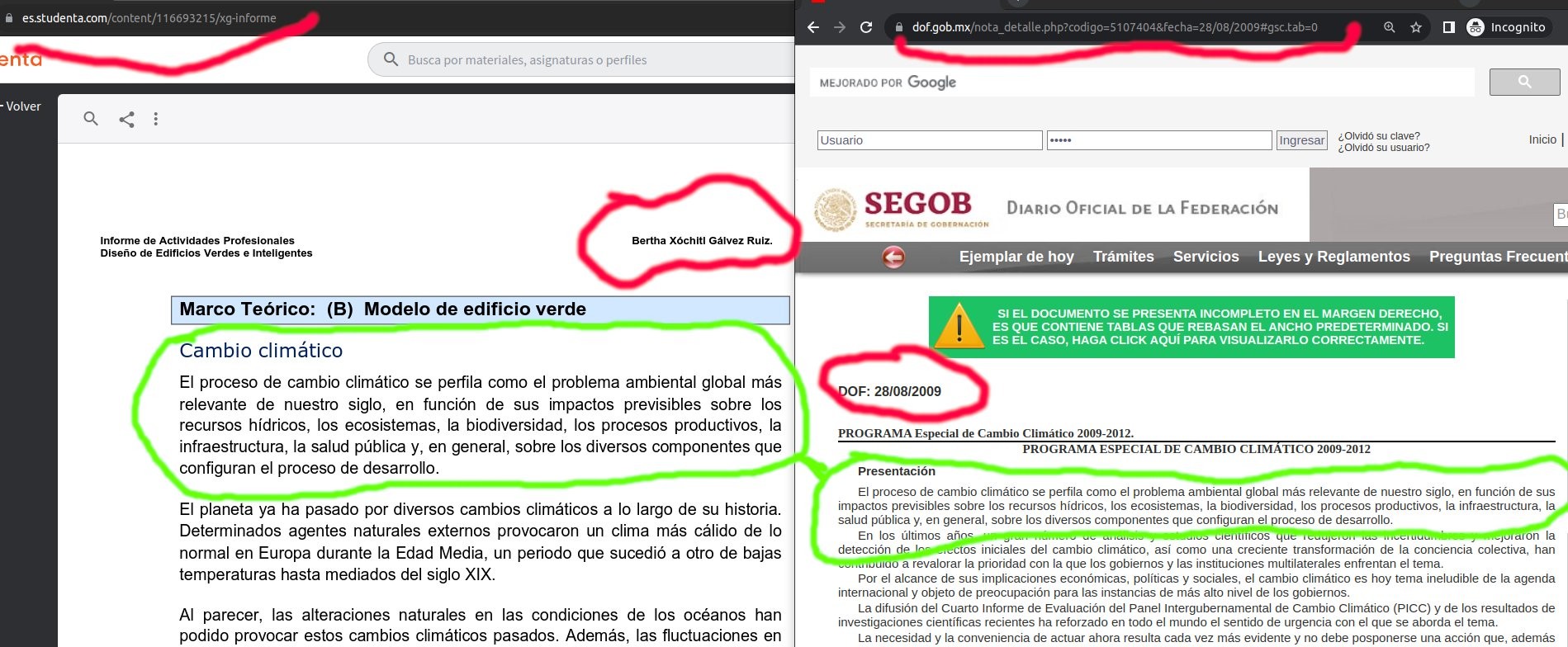Click the back arrow in the dof.gob.mx browser

(813, 27)
